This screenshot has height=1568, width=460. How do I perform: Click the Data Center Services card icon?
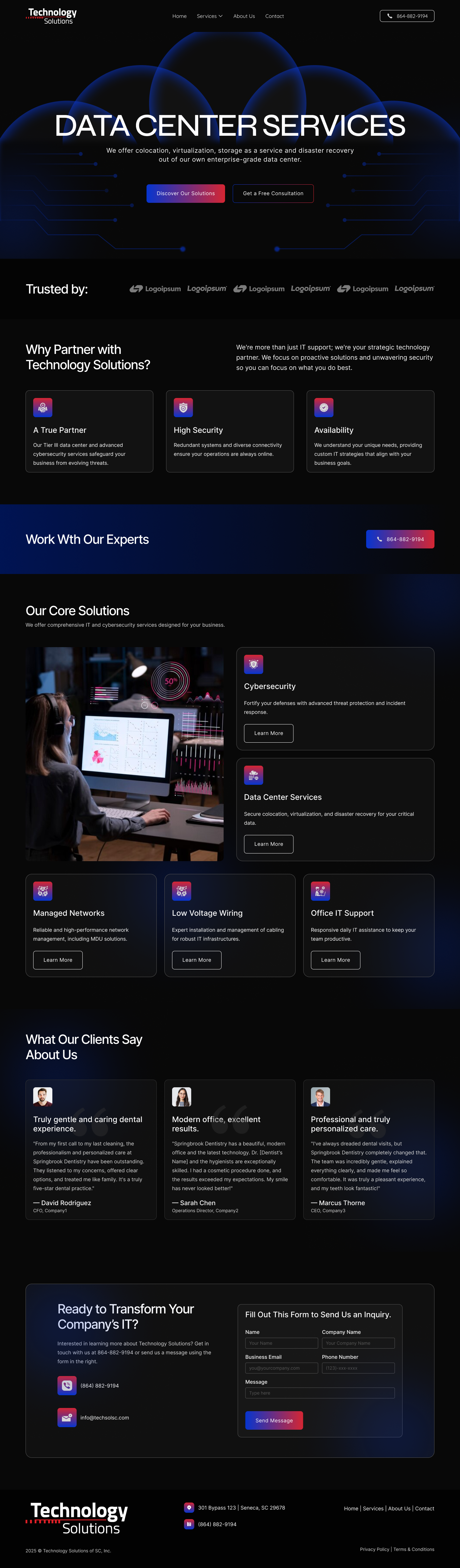254,775
